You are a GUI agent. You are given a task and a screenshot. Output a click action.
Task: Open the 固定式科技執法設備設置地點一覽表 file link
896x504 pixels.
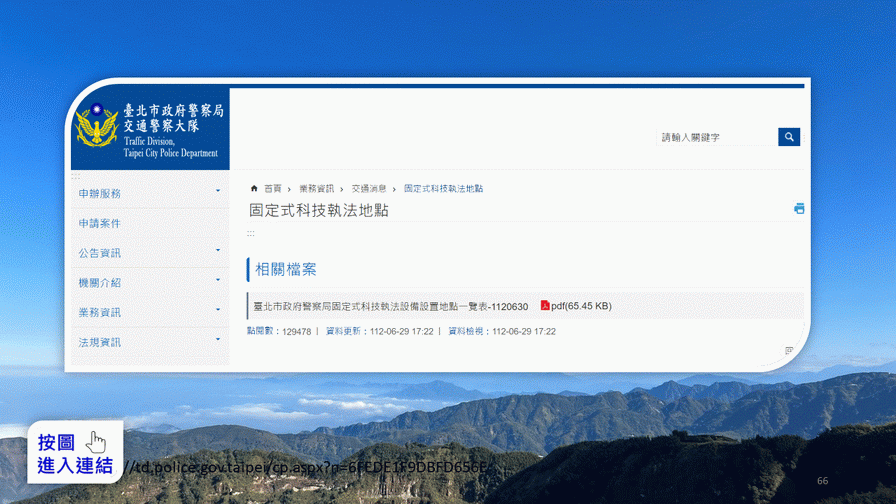point(390,306)
